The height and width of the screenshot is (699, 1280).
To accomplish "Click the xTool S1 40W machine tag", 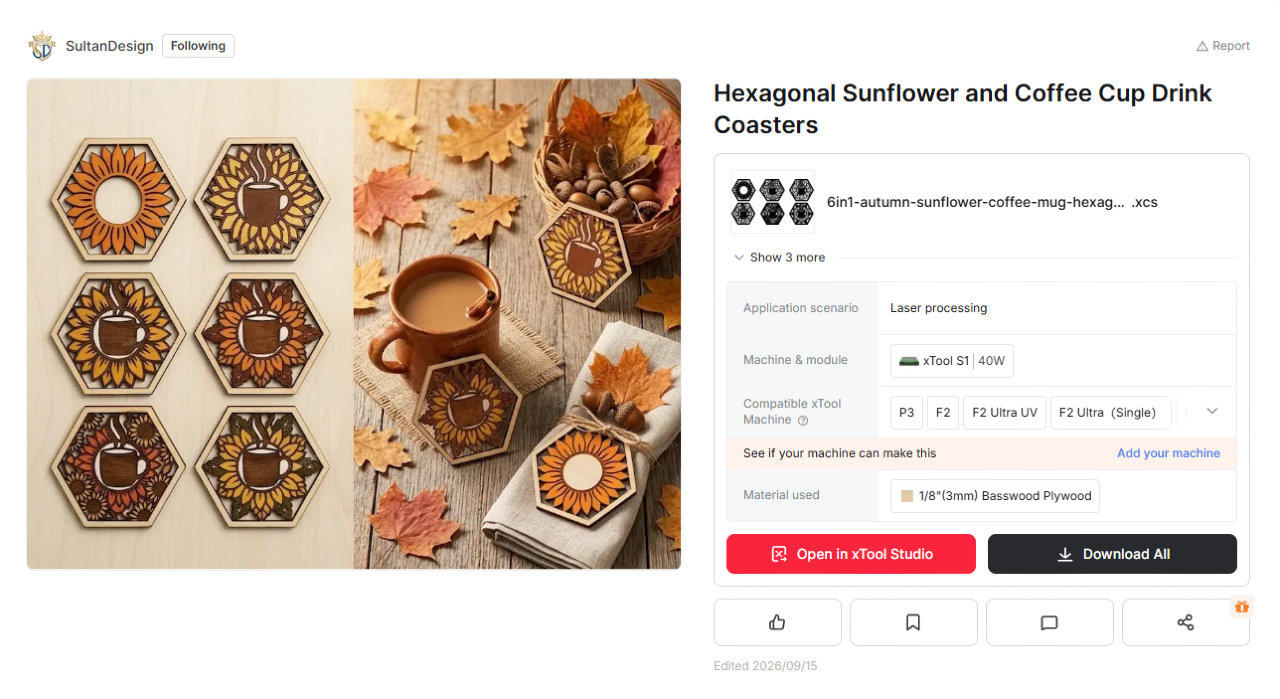I will (952, 361).
